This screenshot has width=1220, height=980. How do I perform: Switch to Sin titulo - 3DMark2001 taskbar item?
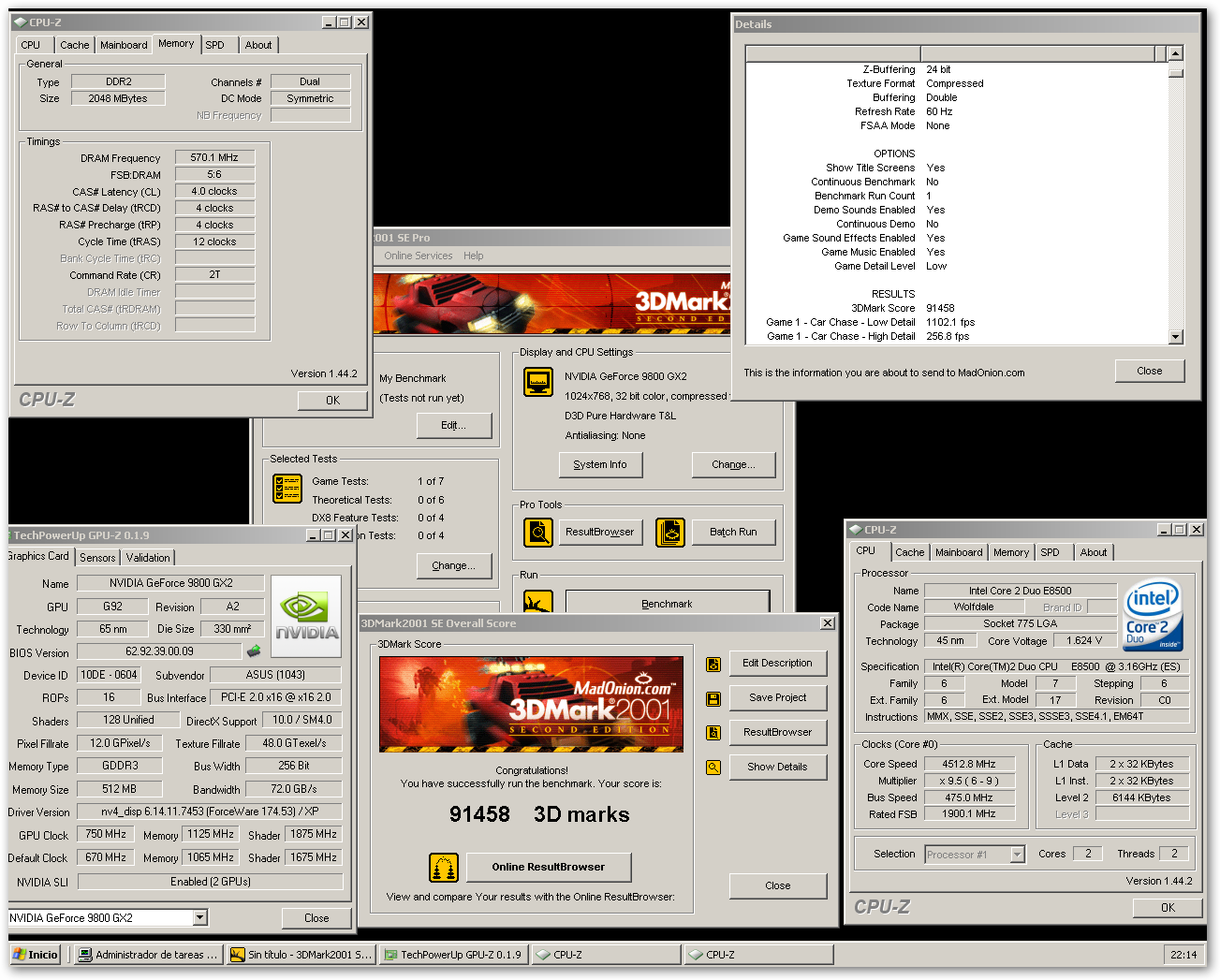[x=301, y=955]
